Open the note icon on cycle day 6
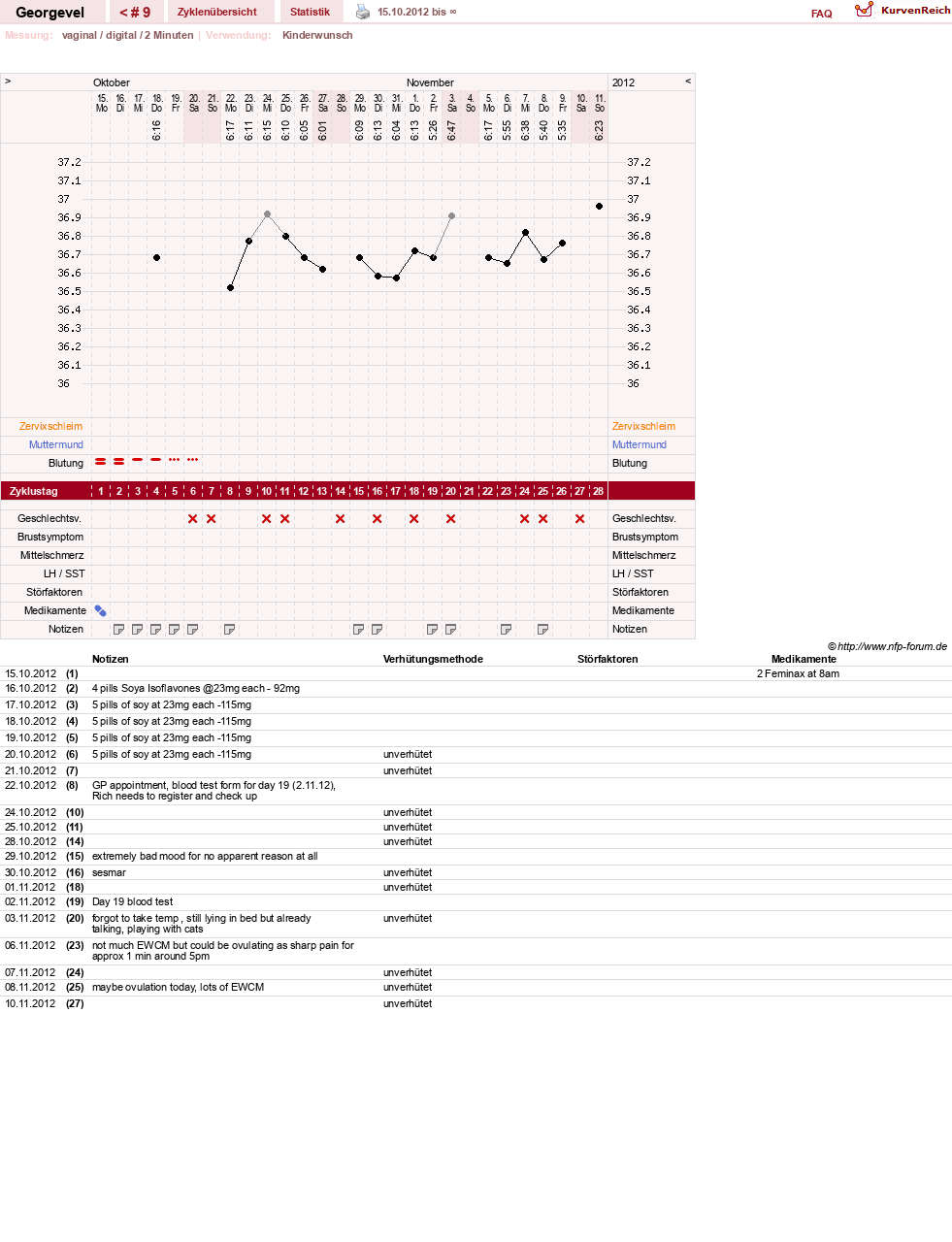Screen dimensions: 952x1242 pyautogui.click(x=192, y=629)
